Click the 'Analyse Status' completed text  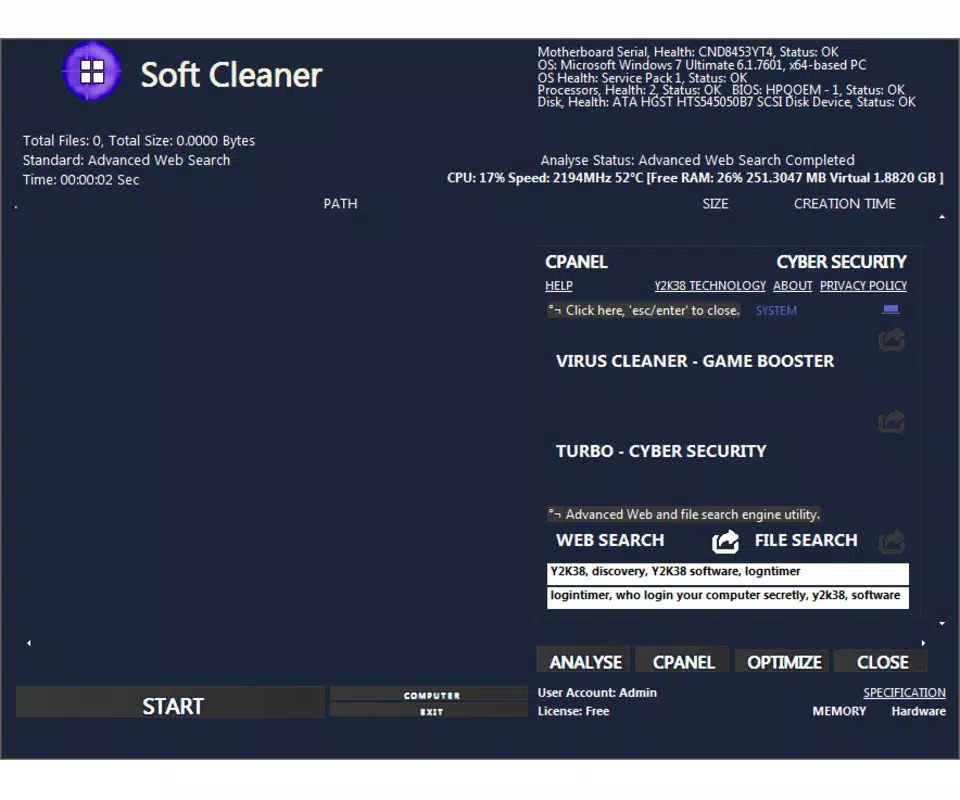(x=697, y=160)
